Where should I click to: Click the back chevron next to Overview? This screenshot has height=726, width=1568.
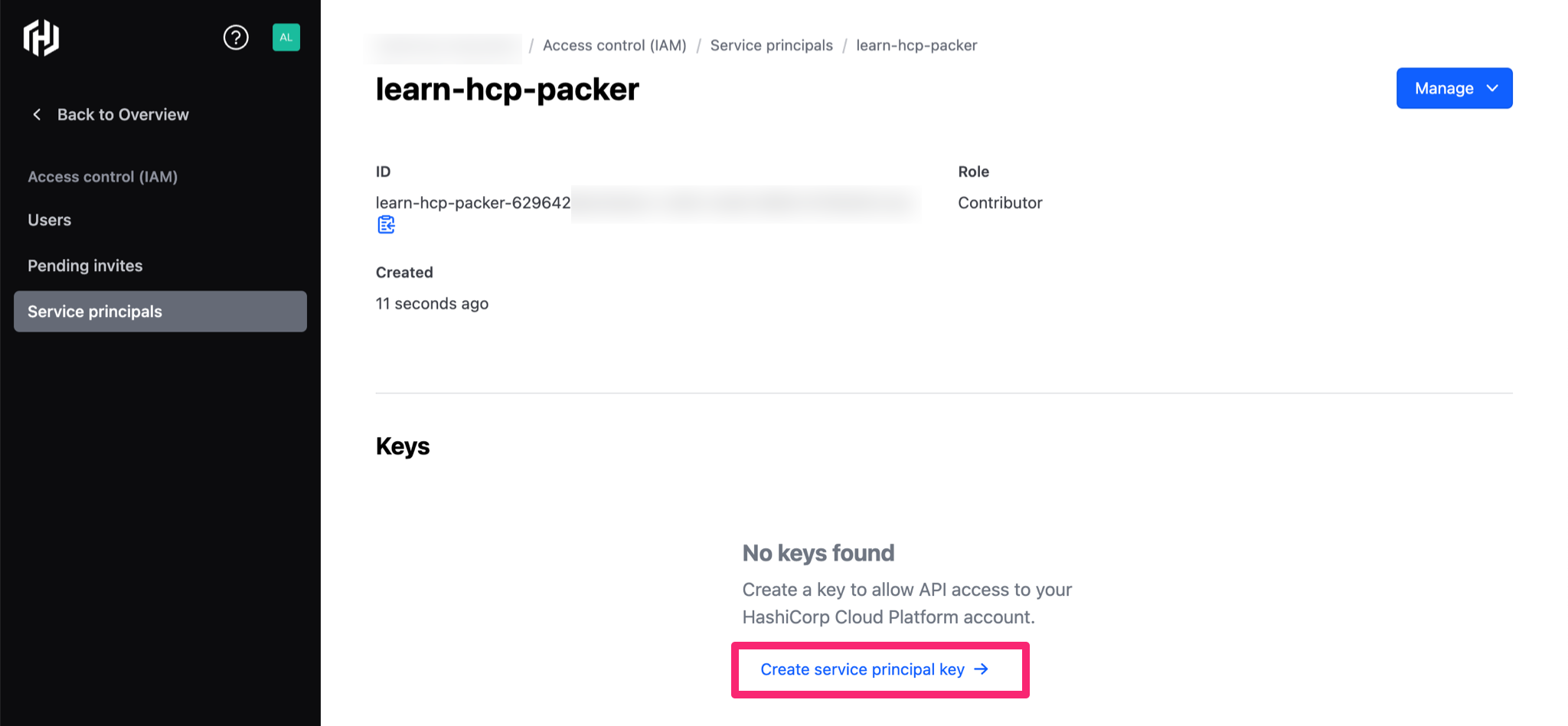37,114
